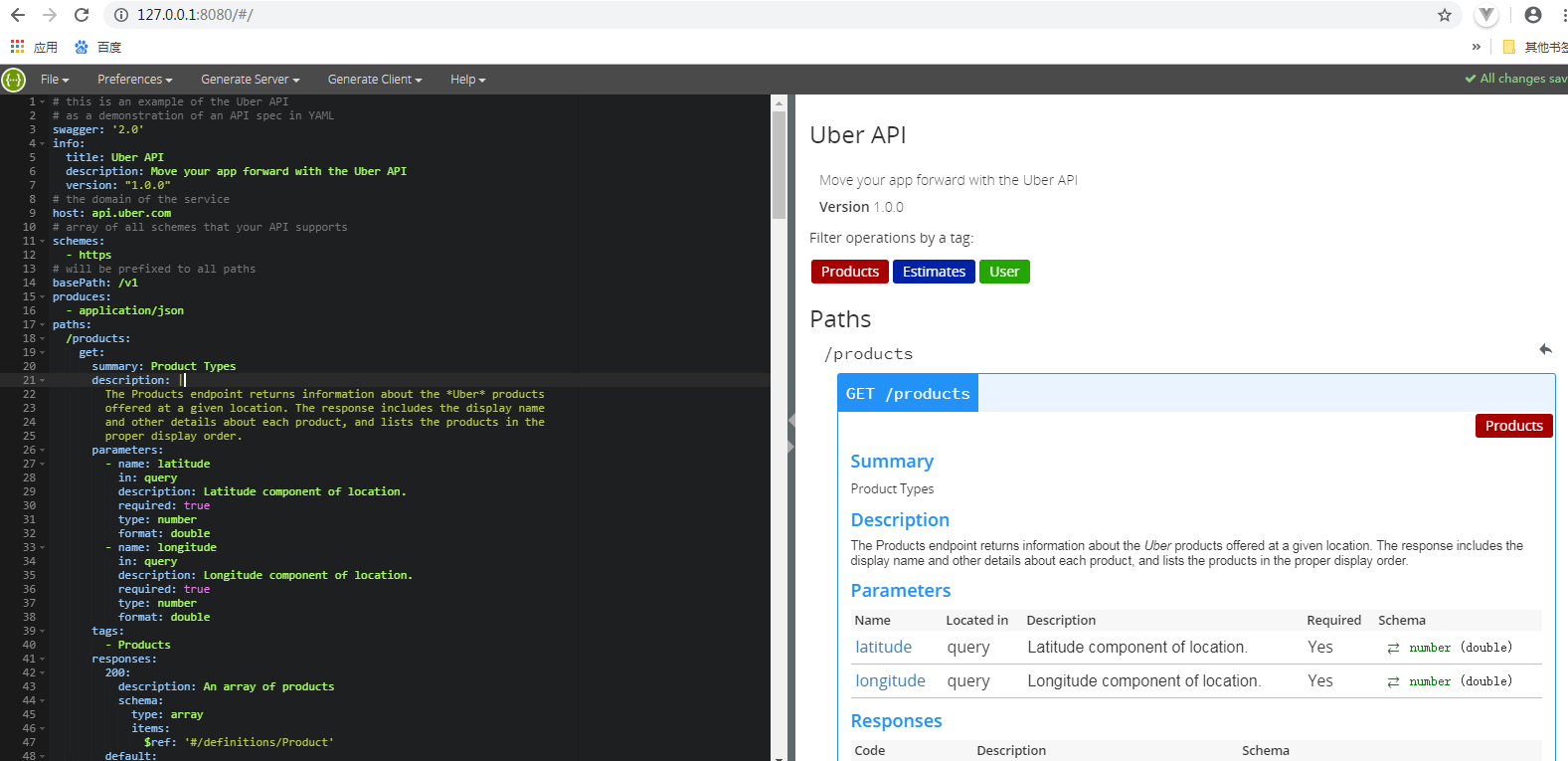The image size is (1568, 761).
Task: Fold the produces block at line 15
Action: [x=42, y=297]
